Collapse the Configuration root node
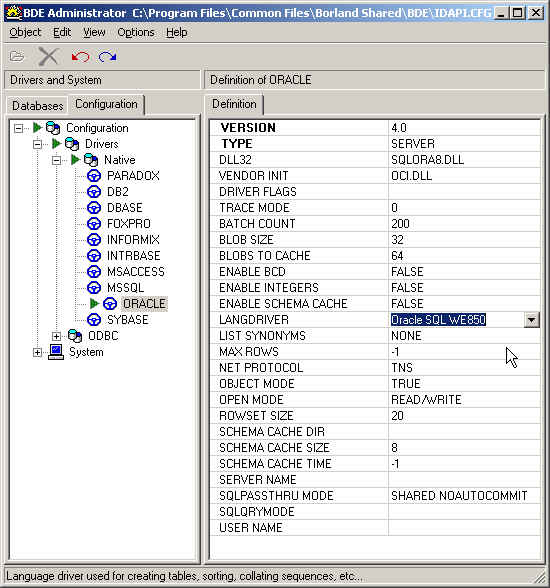This screenshot has height=588, width=550. 18,129
